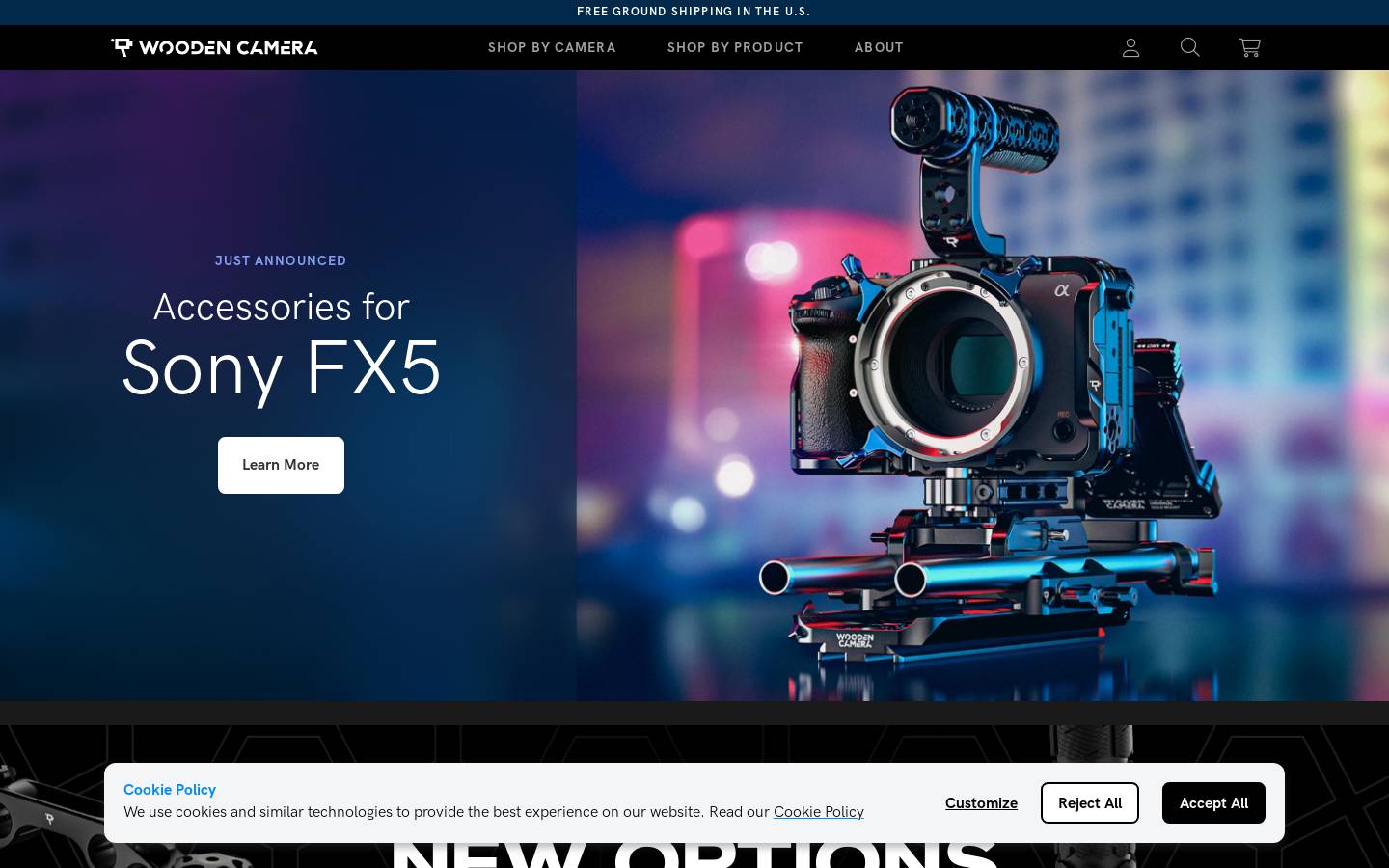Open the About menu
1389x868 pixels.
tap(879, 47)
